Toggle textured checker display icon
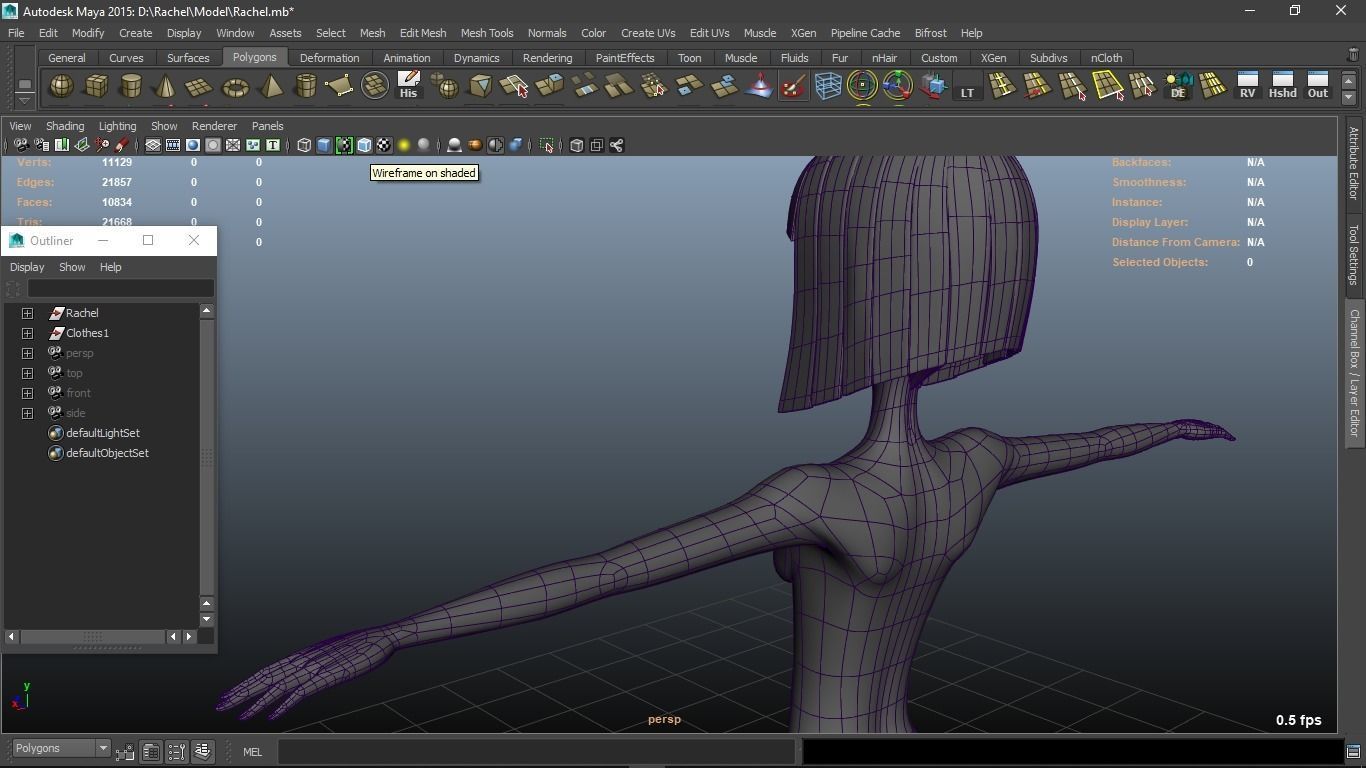Viewport: 1366px width, 768px height. [x=384, y=146]
